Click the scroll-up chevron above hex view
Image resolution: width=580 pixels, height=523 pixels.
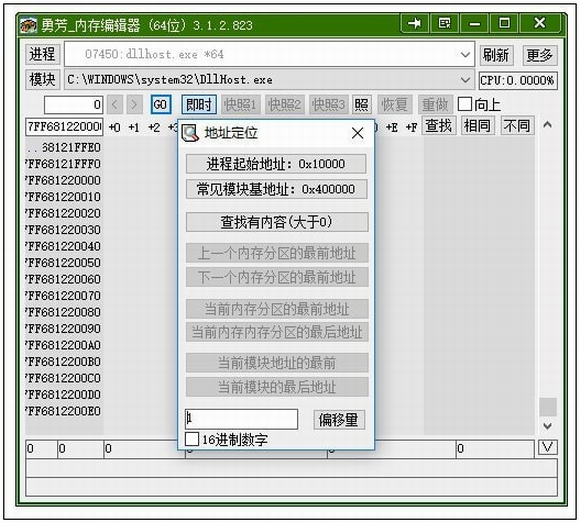547,125
